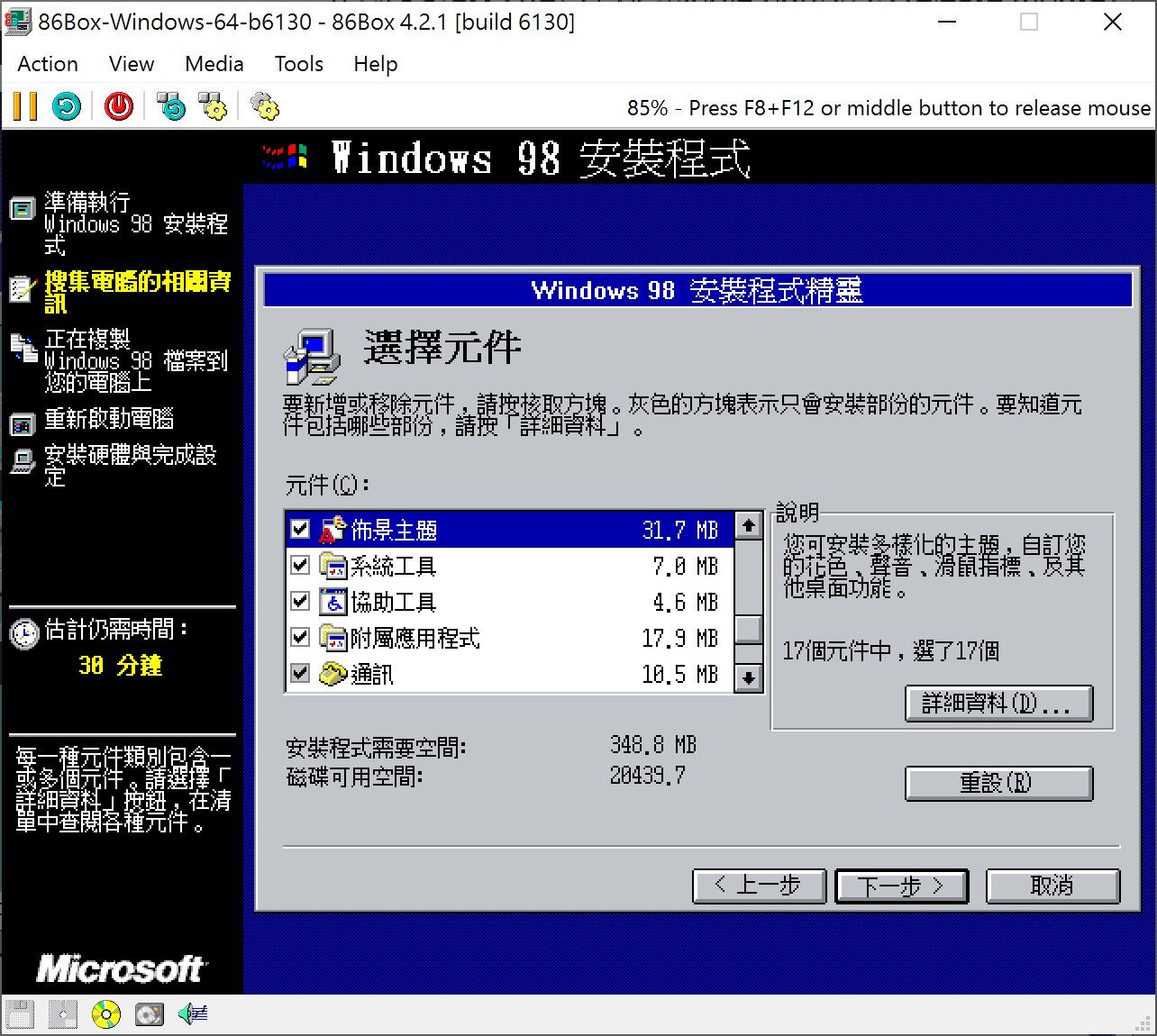
Task: Click the 重設(R) reset button
Action: coord(998,783)
